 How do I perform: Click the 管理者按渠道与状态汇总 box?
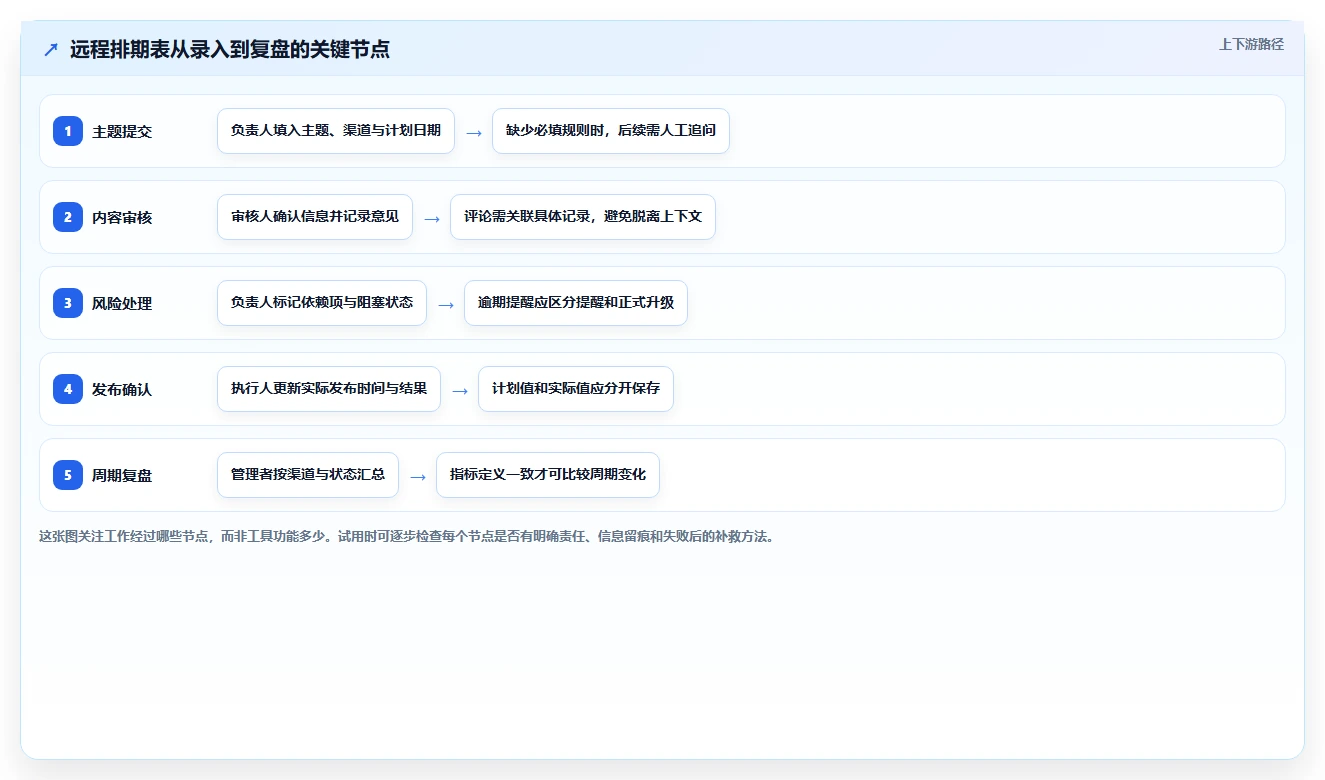coord(308,475)
